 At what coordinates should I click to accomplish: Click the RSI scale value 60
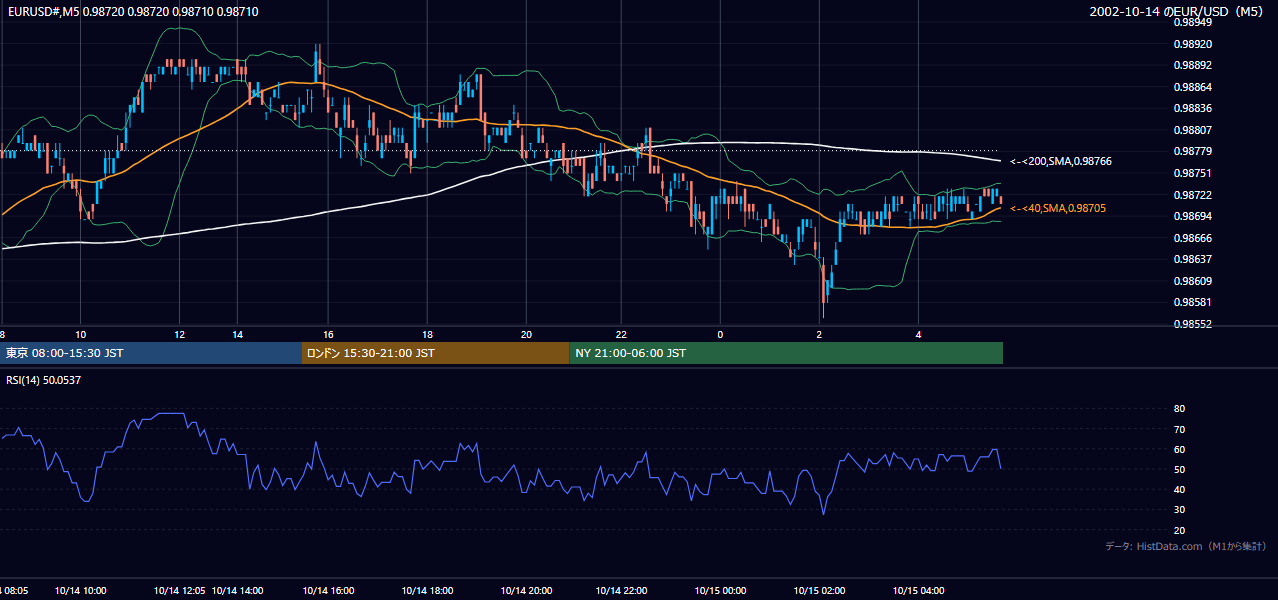(x=1179, y=449)
